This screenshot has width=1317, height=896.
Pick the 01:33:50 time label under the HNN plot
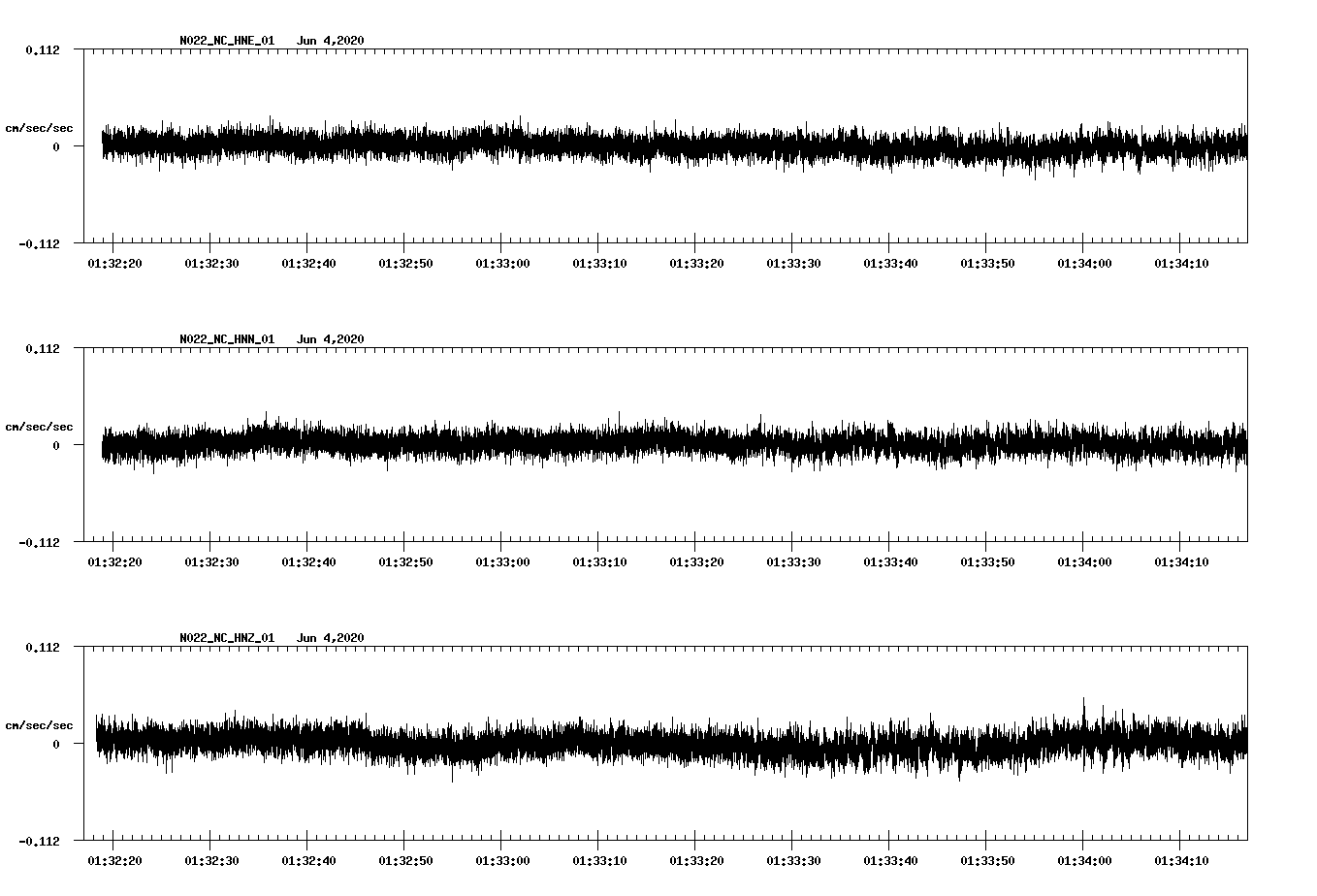987,562
